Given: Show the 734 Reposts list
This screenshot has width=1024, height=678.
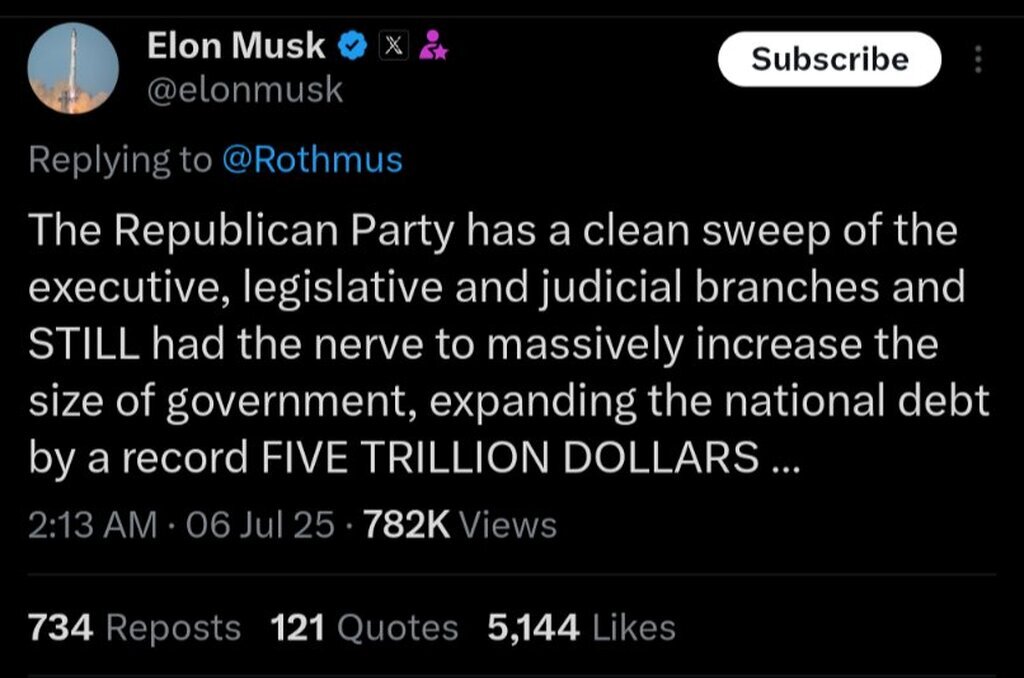Looking at the screenshot, I should pos(135,628).
